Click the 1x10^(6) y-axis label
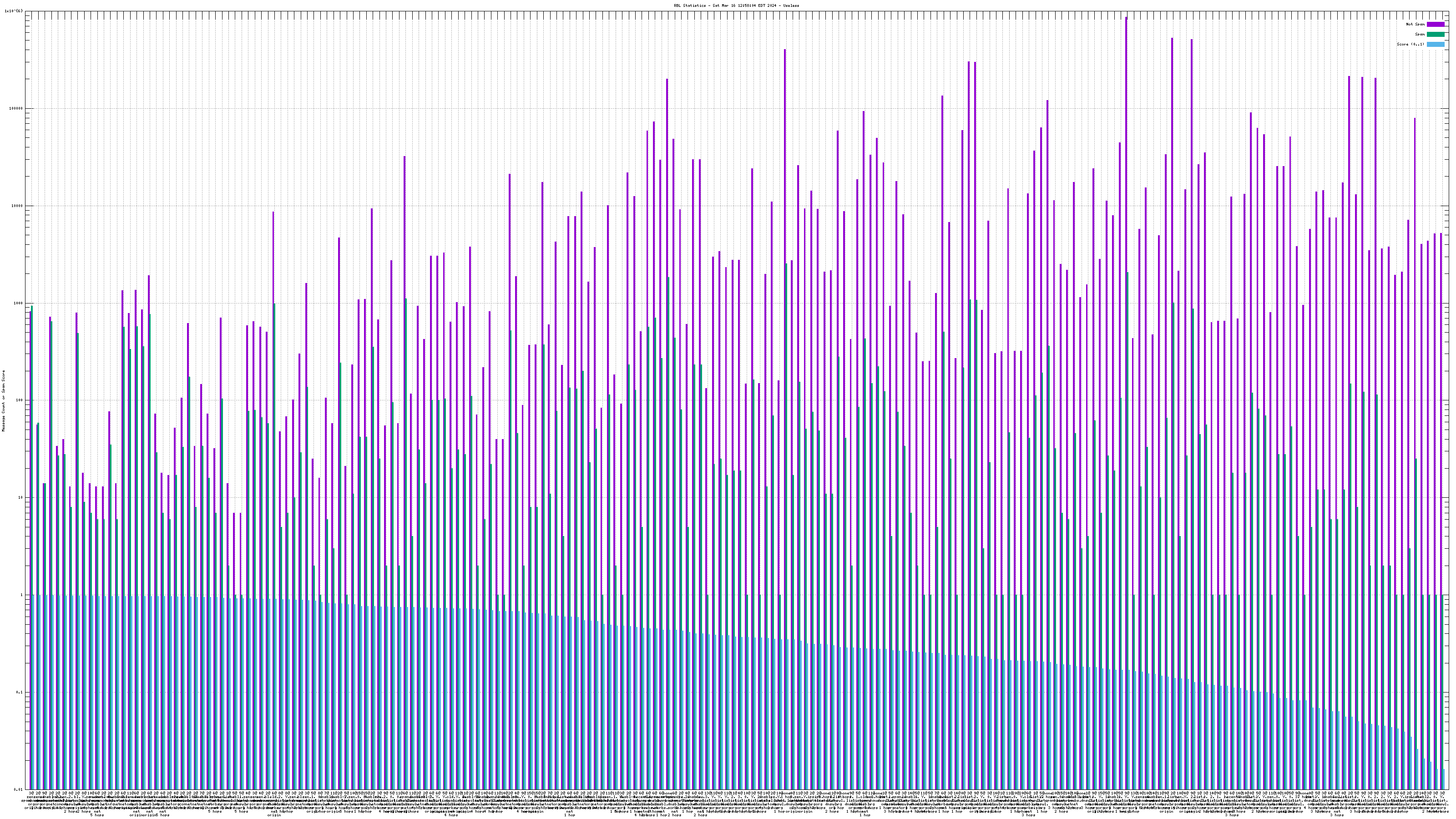 pyautogui.click(x=14, y=11)
